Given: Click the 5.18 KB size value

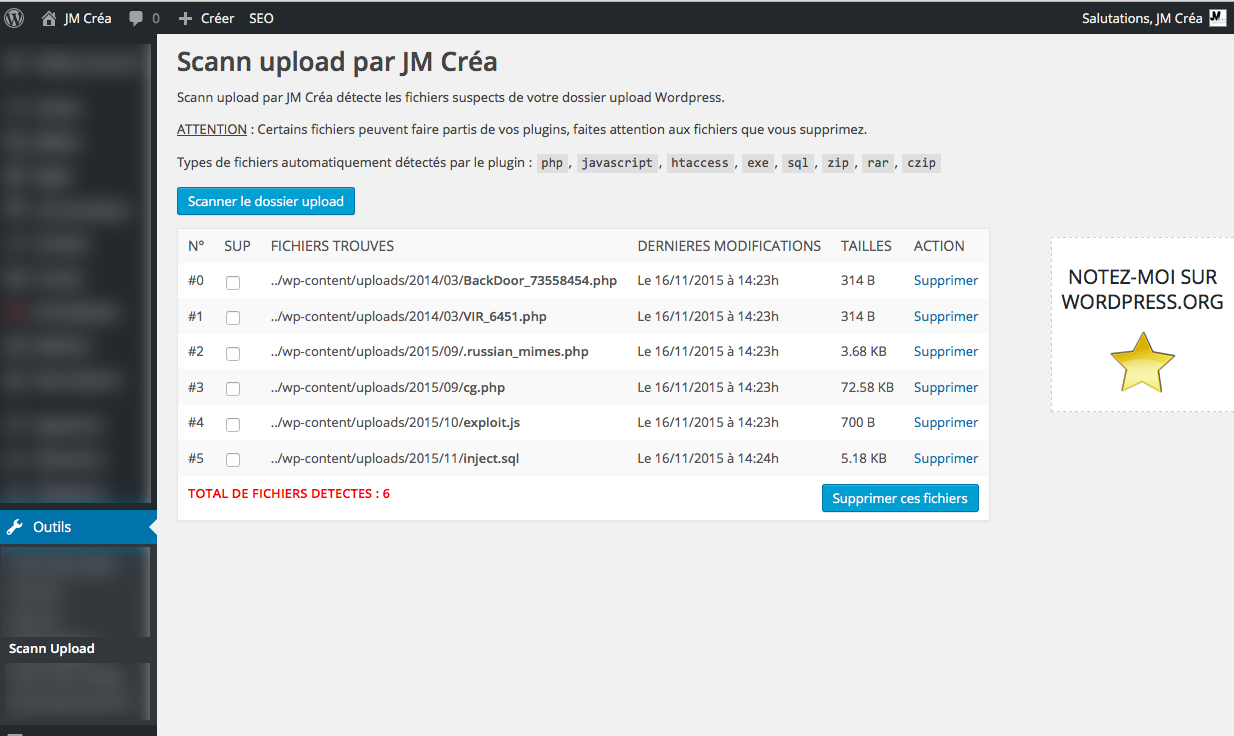Looking at the screenshot, I should point(863,458).
